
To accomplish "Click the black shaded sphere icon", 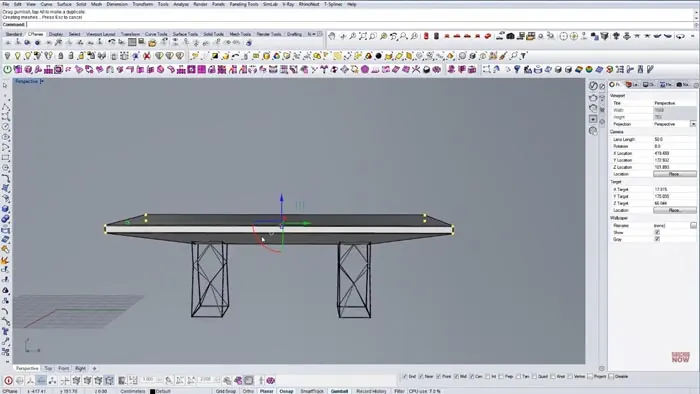I will pyautogui.click(x=379, y=56).
